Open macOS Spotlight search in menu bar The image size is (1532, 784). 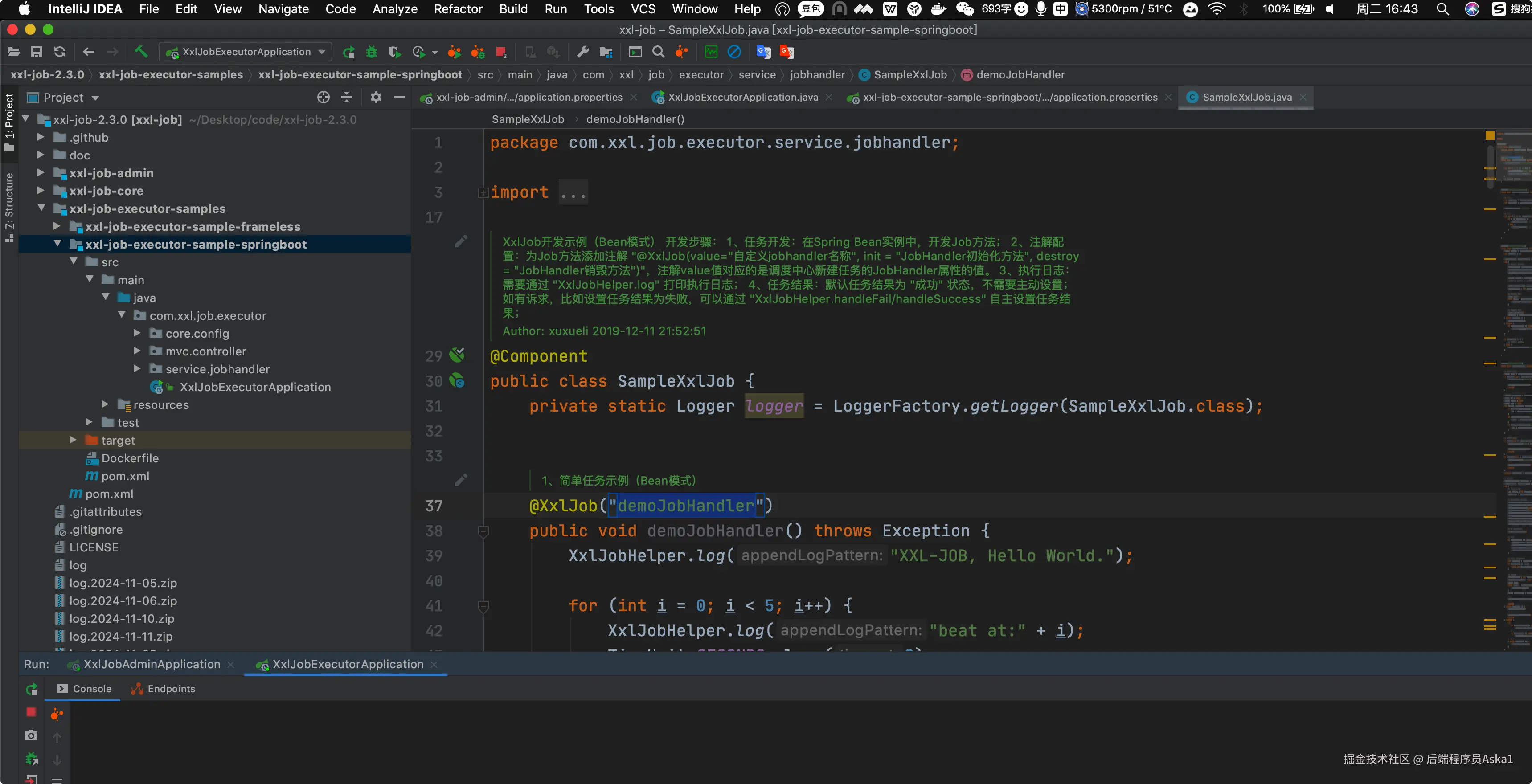pos(1442,9)
